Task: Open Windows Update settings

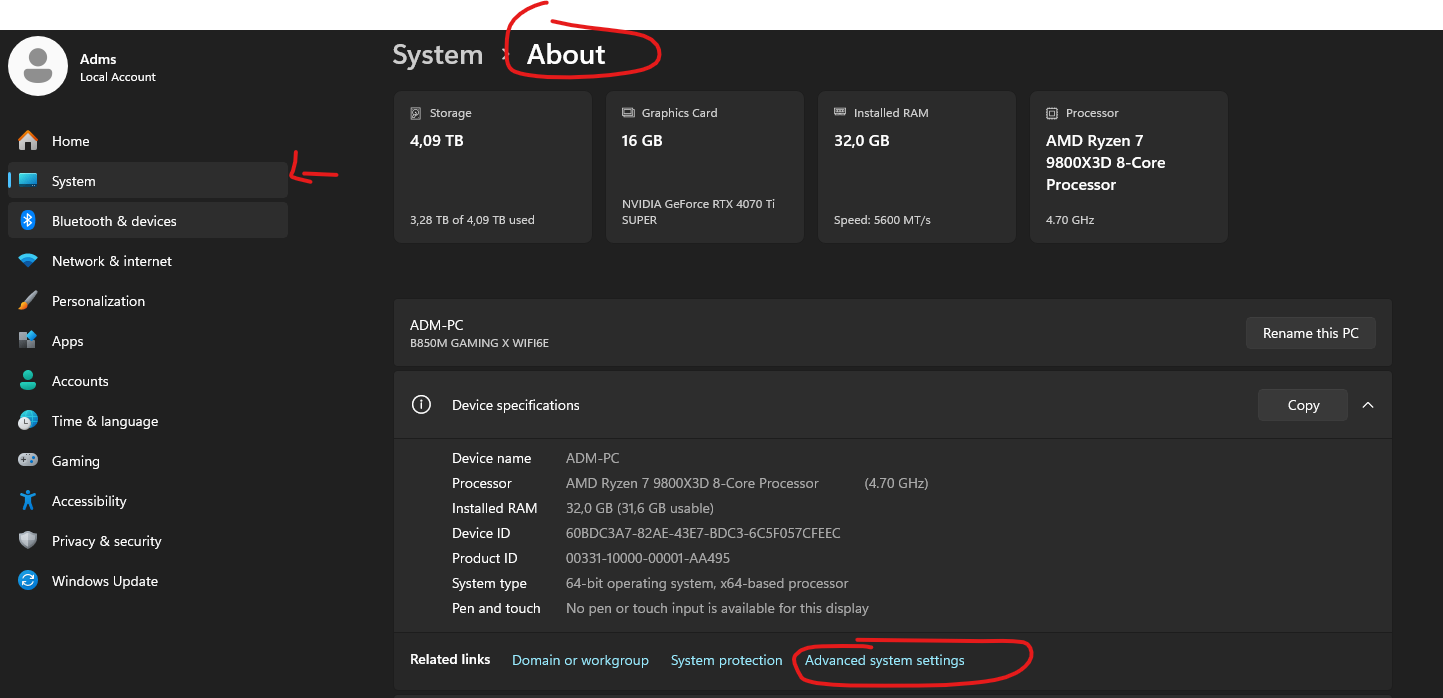Action: click(x=148, y=581)
